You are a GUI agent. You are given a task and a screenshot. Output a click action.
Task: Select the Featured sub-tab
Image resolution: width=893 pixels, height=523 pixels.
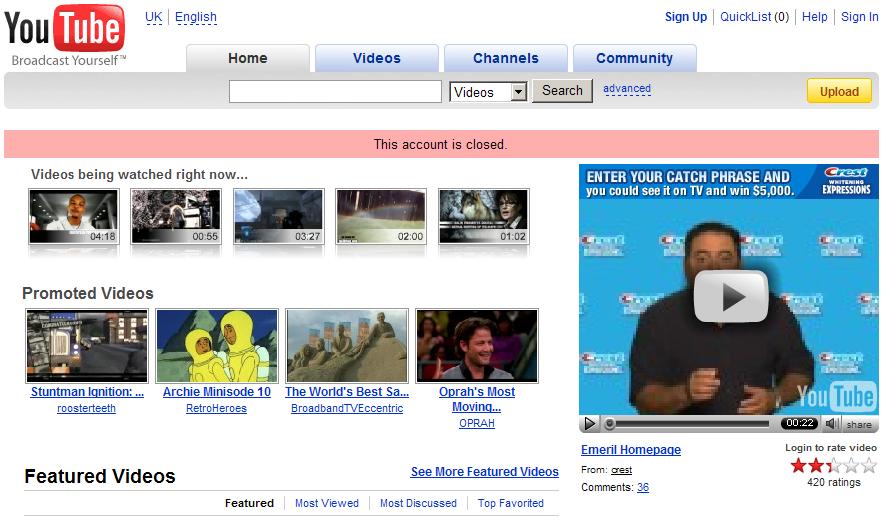[249, 503]
